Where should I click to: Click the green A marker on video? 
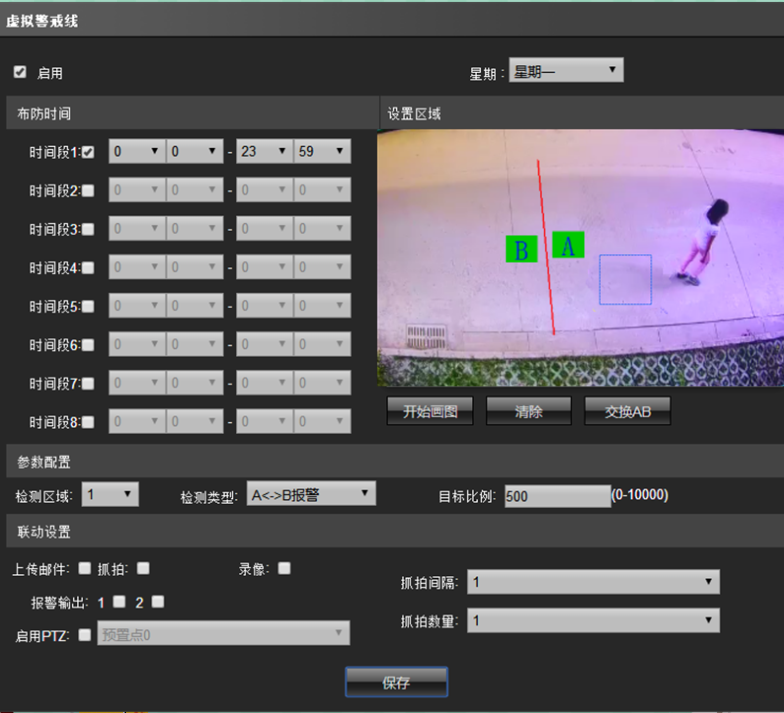(568, 245)
